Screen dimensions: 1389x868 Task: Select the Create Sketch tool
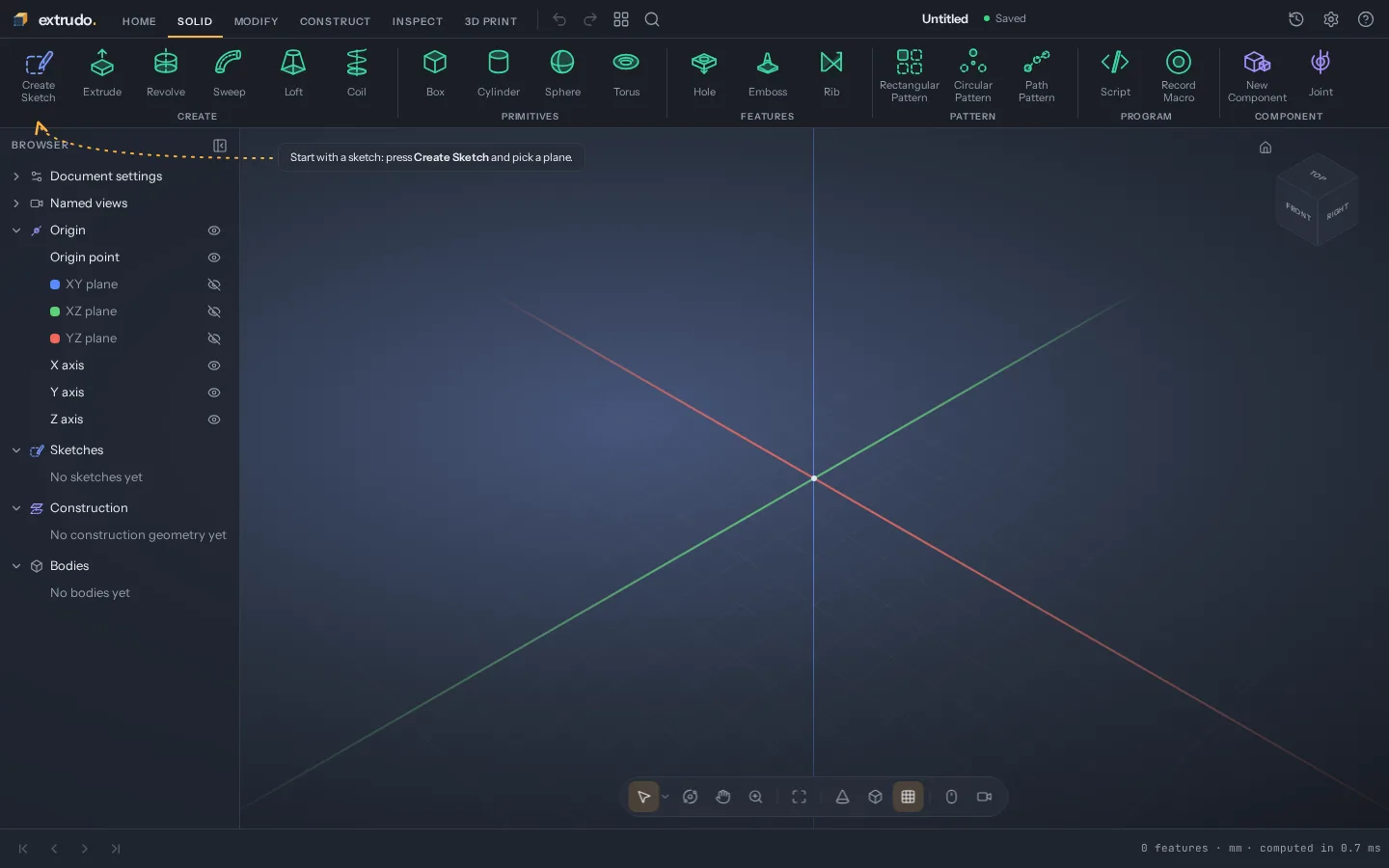[x=39, y=76]
